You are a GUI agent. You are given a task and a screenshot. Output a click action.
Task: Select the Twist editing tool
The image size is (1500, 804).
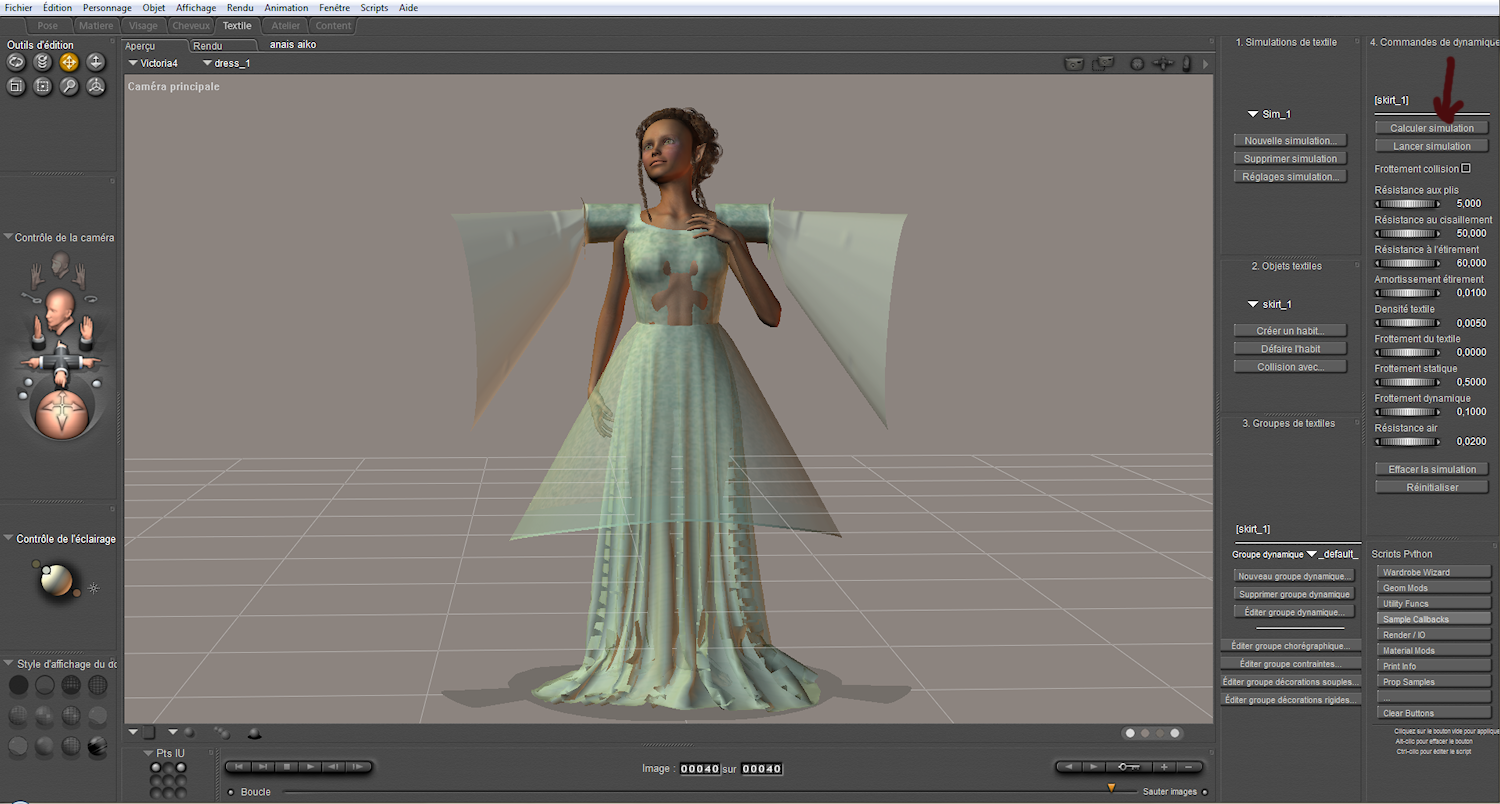point(43,62)
